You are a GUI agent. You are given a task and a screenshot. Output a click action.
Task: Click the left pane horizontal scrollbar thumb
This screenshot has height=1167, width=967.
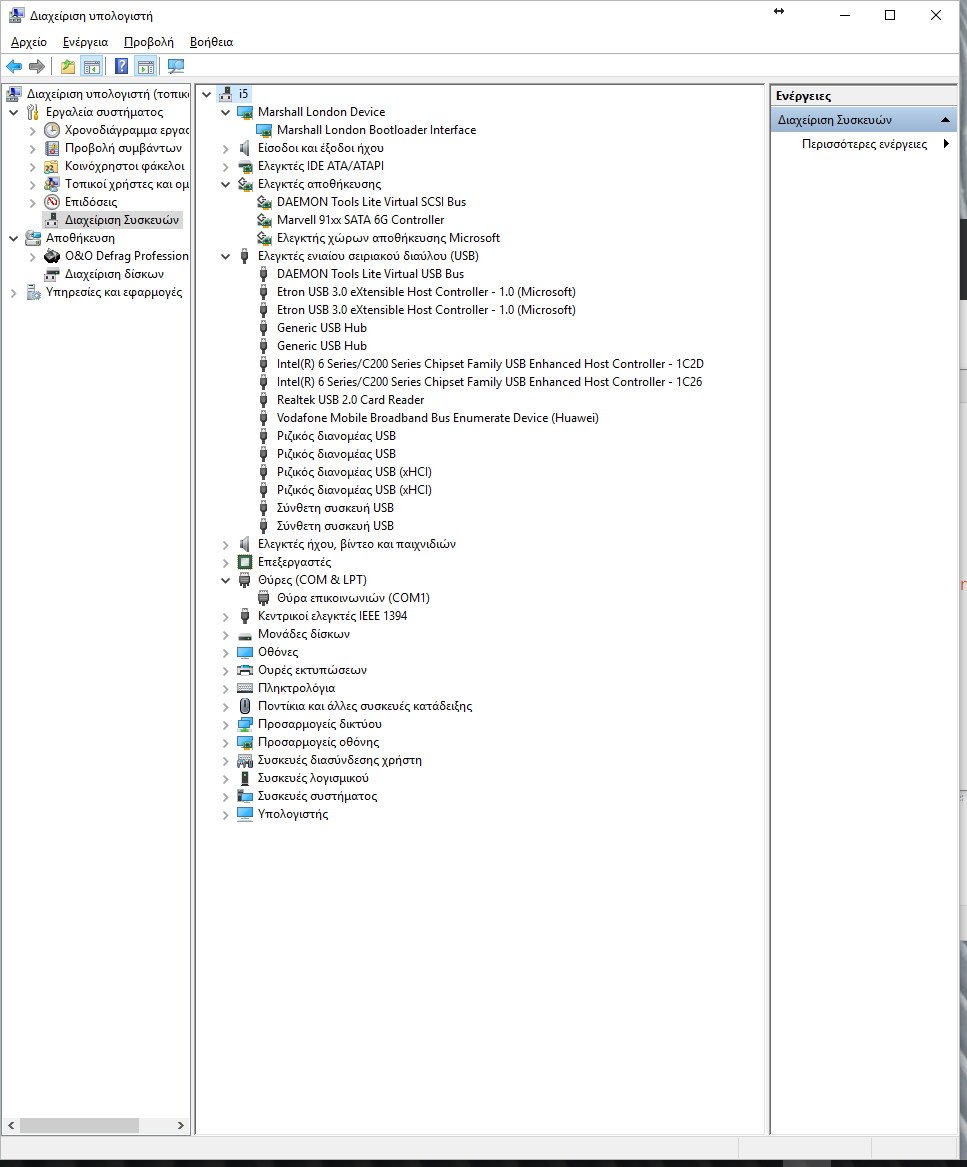79,1125
